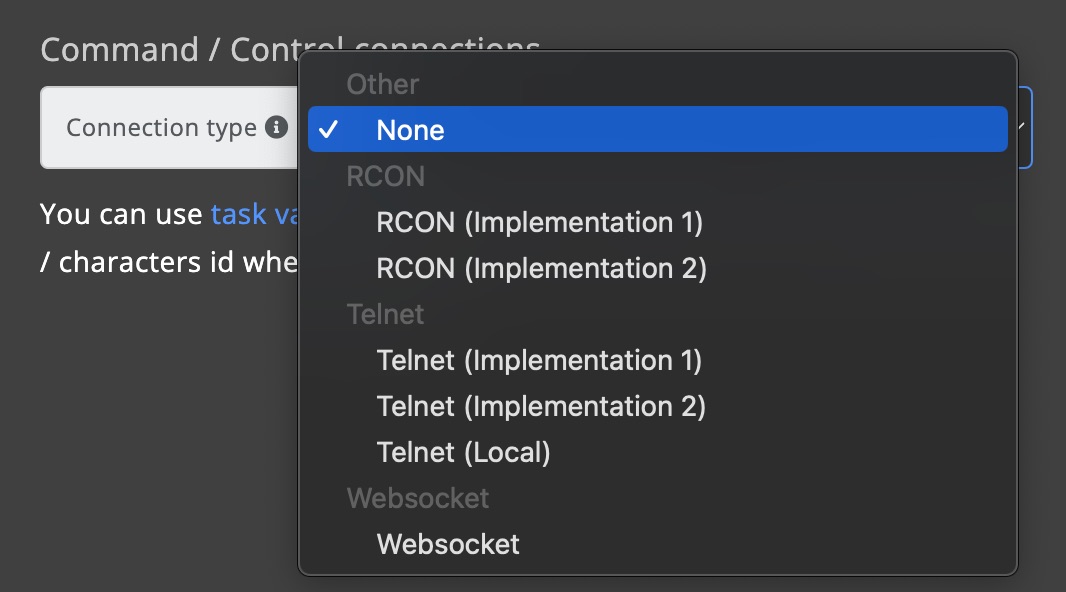Select RCON (Implementation 2)
The image size is (1066, 592).
(541, 268)
